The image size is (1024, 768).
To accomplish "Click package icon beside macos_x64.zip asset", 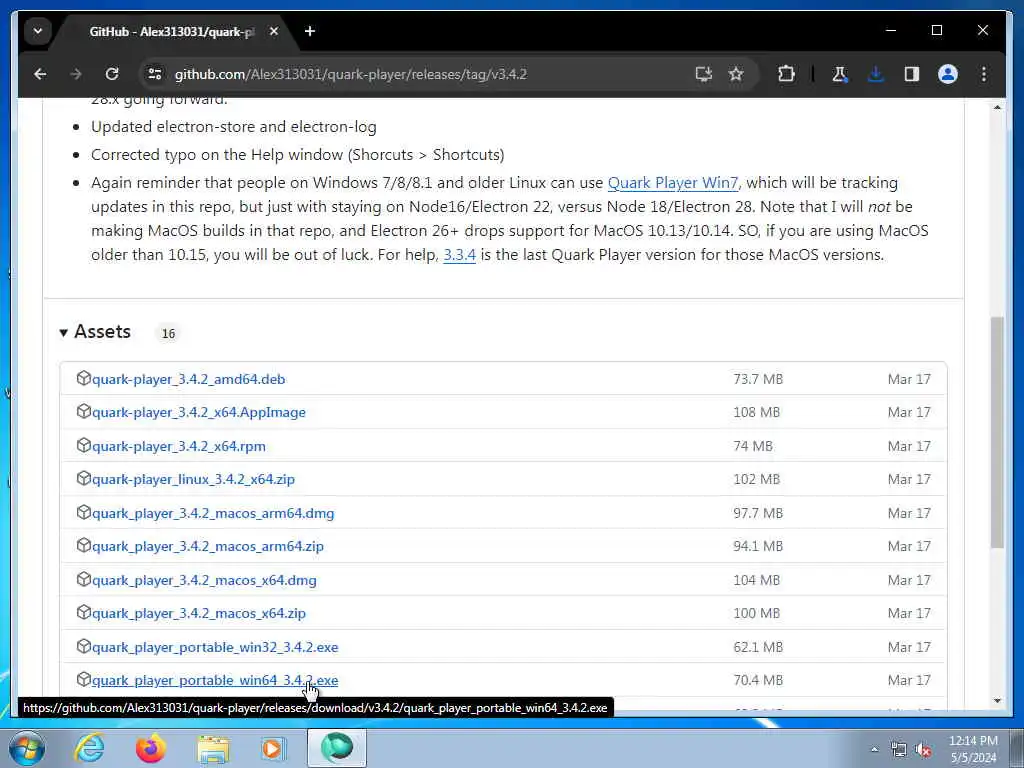I will tap(83, 612).
